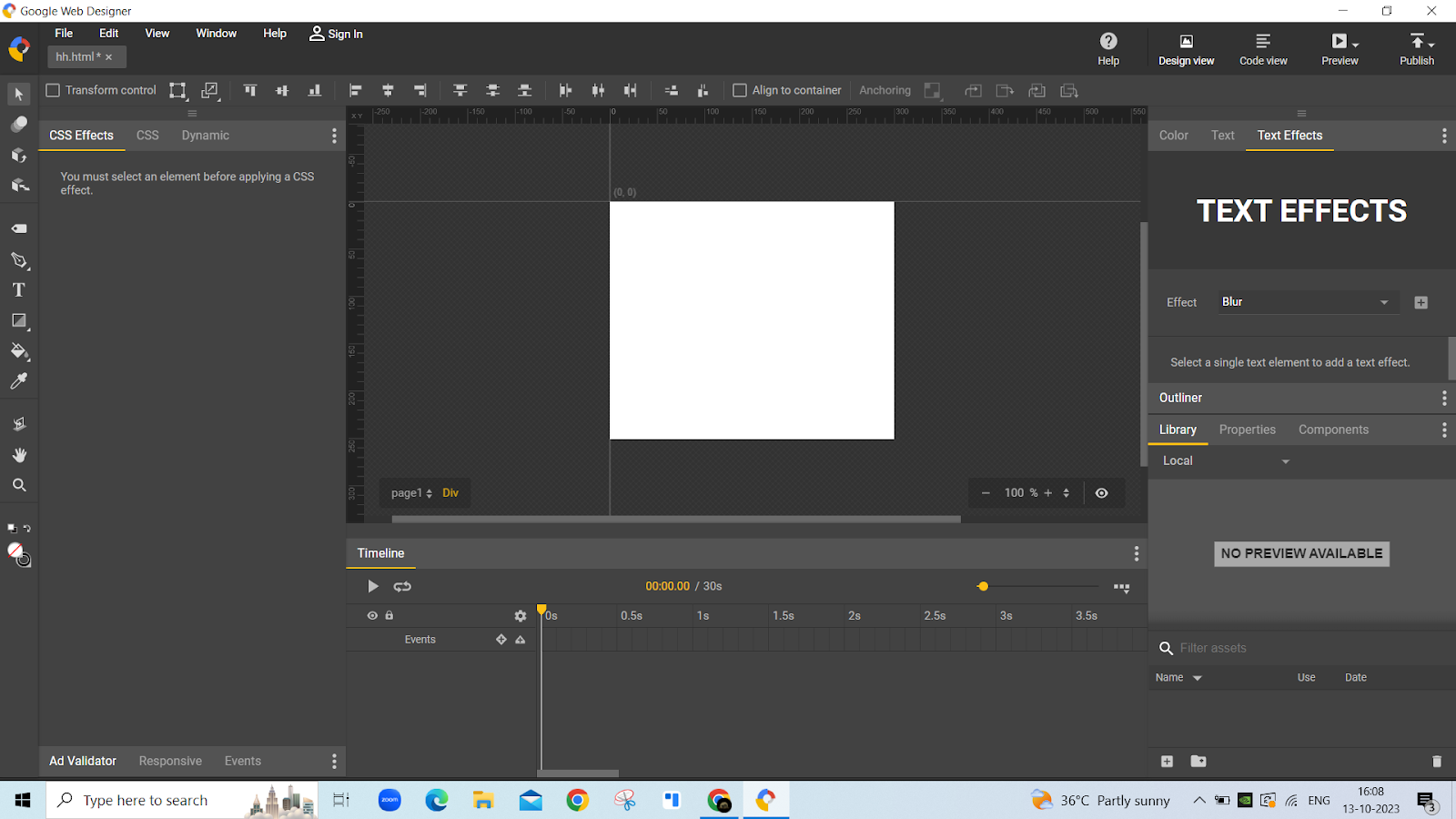Select the Text tool in left toolbar

click(x=18, y=290)
